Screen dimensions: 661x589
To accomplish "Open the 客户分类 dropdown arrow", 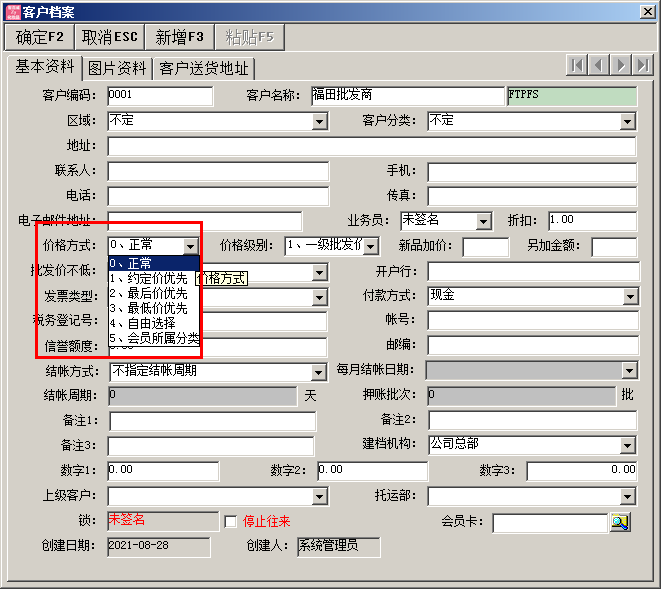I will click(x=627, y=121).
